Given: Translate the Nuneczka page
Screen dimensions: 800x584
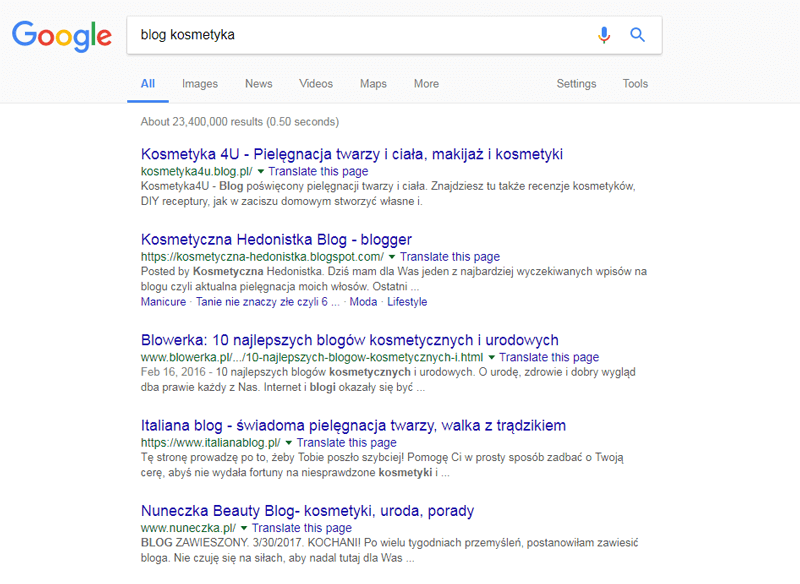Looking at the screenshot, I should 302,528.
